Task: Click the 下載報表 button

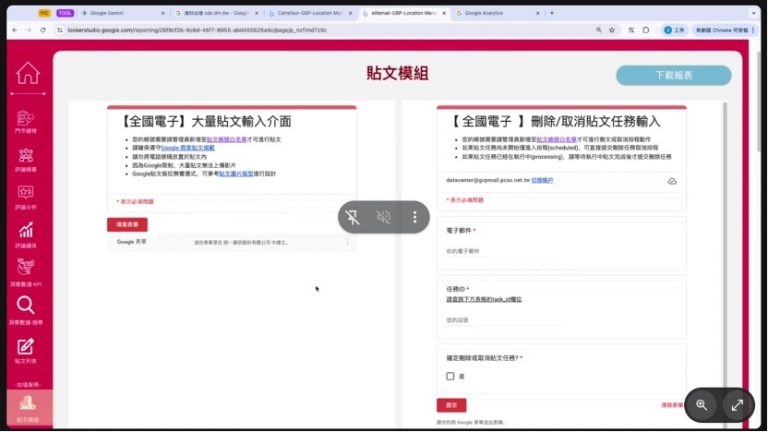Action: [673, 75]
